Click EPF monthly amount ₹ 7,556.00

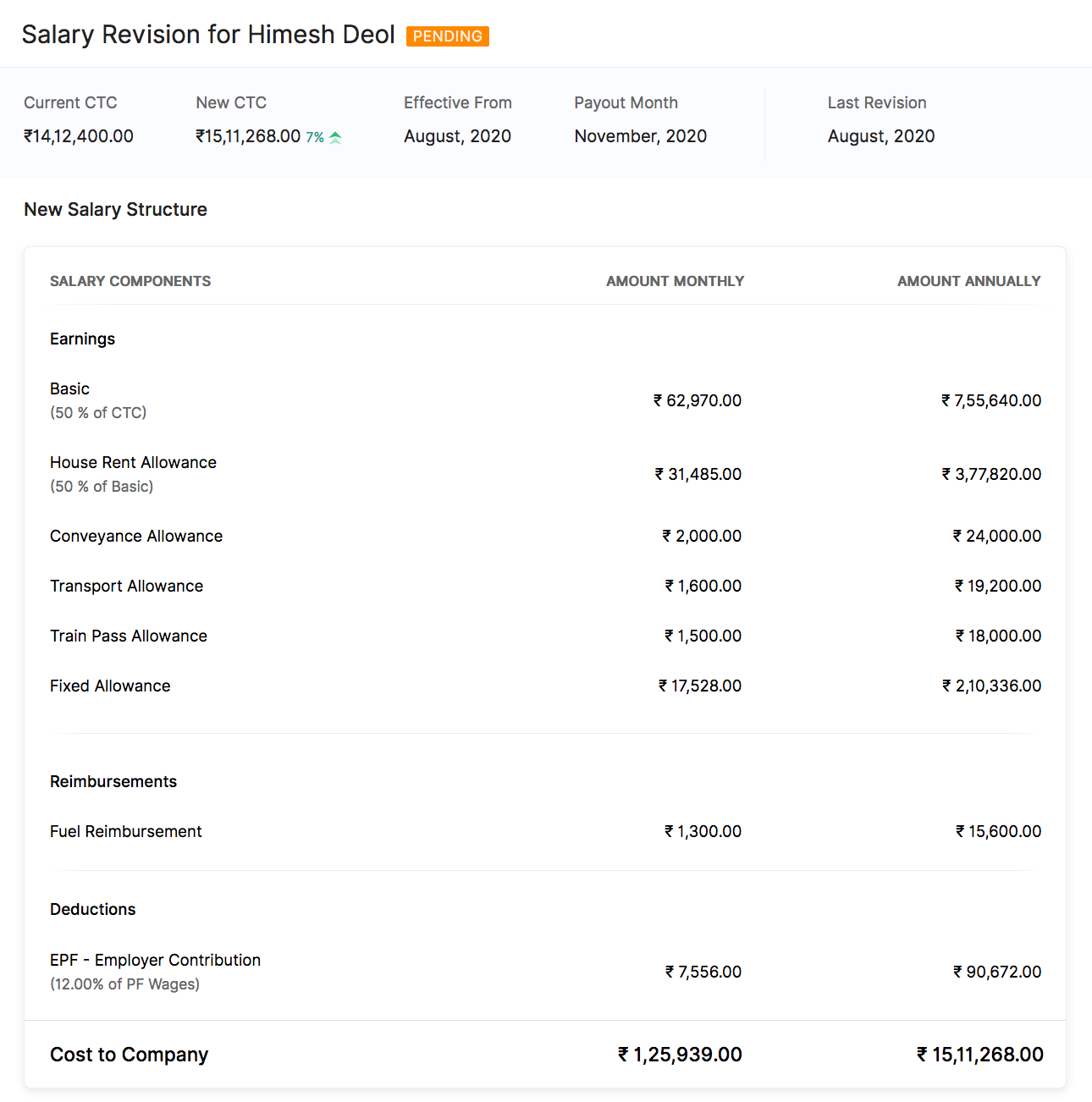(x=703, y=972)
